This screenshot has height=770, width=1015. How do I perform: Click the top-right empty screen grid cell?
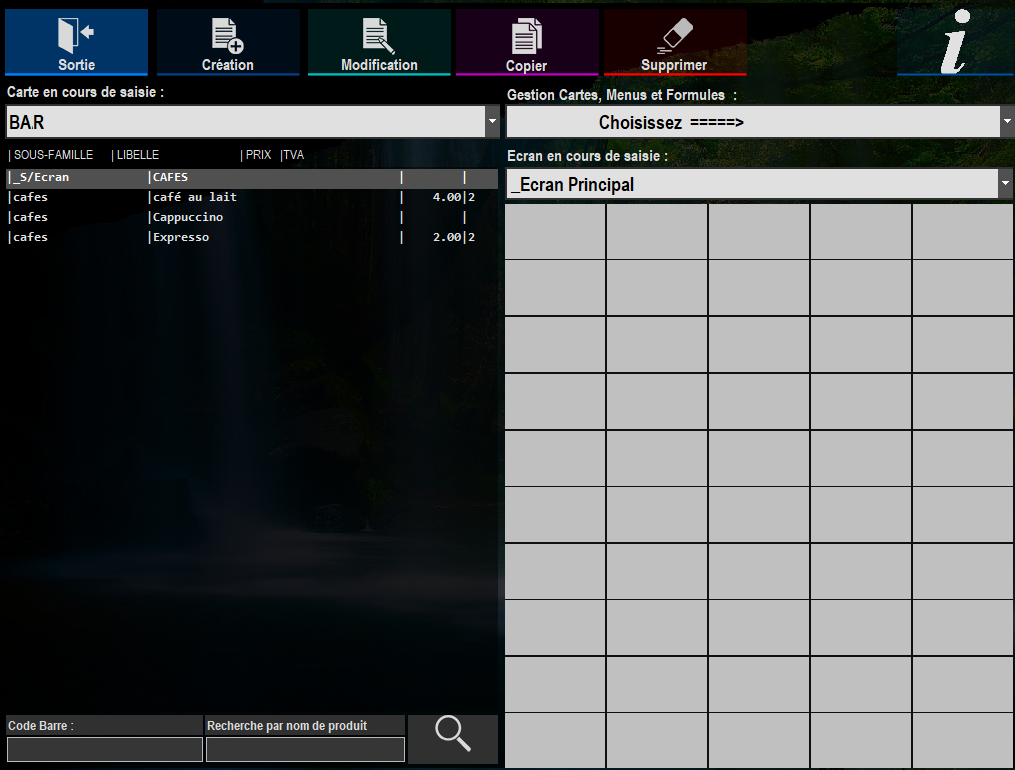point(963,232)
